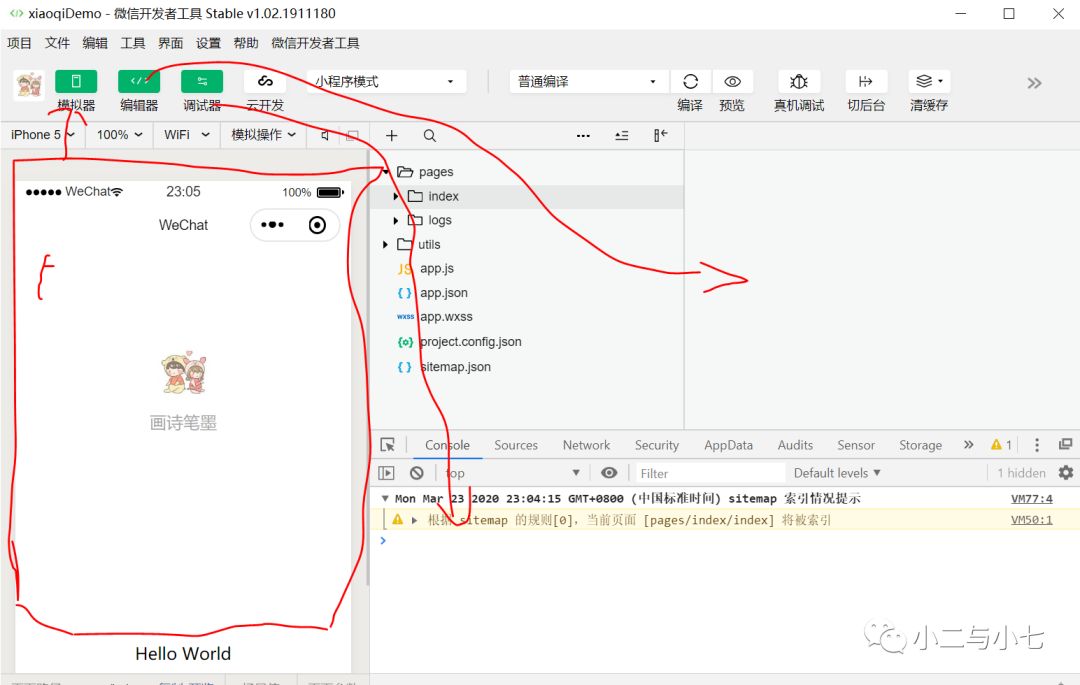Open the 设置 menu
Screen dimensions: 1080x685
click(x=208, y=43)
